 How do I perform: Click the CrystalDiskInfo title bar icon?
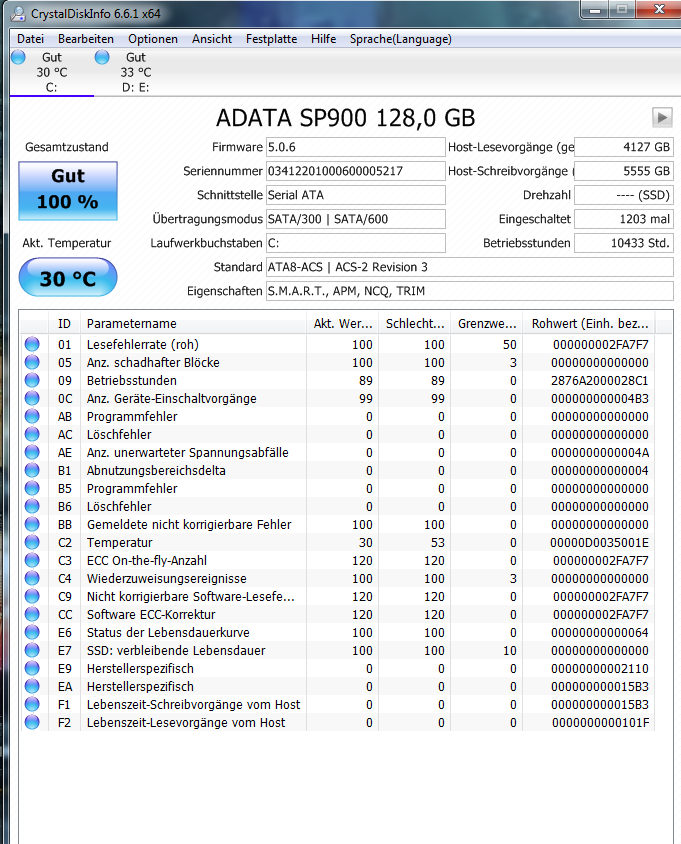[x=18, y=13]
